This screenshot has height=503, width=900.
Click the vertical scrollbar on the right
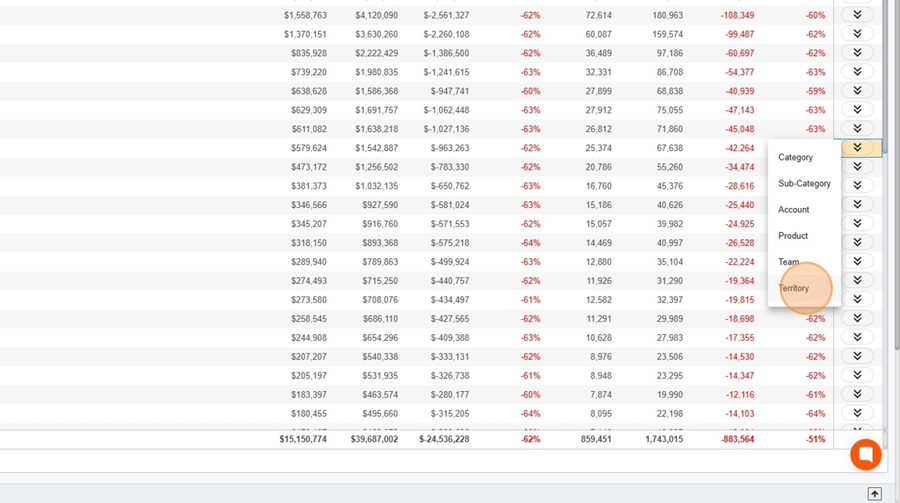click(894, 200)
